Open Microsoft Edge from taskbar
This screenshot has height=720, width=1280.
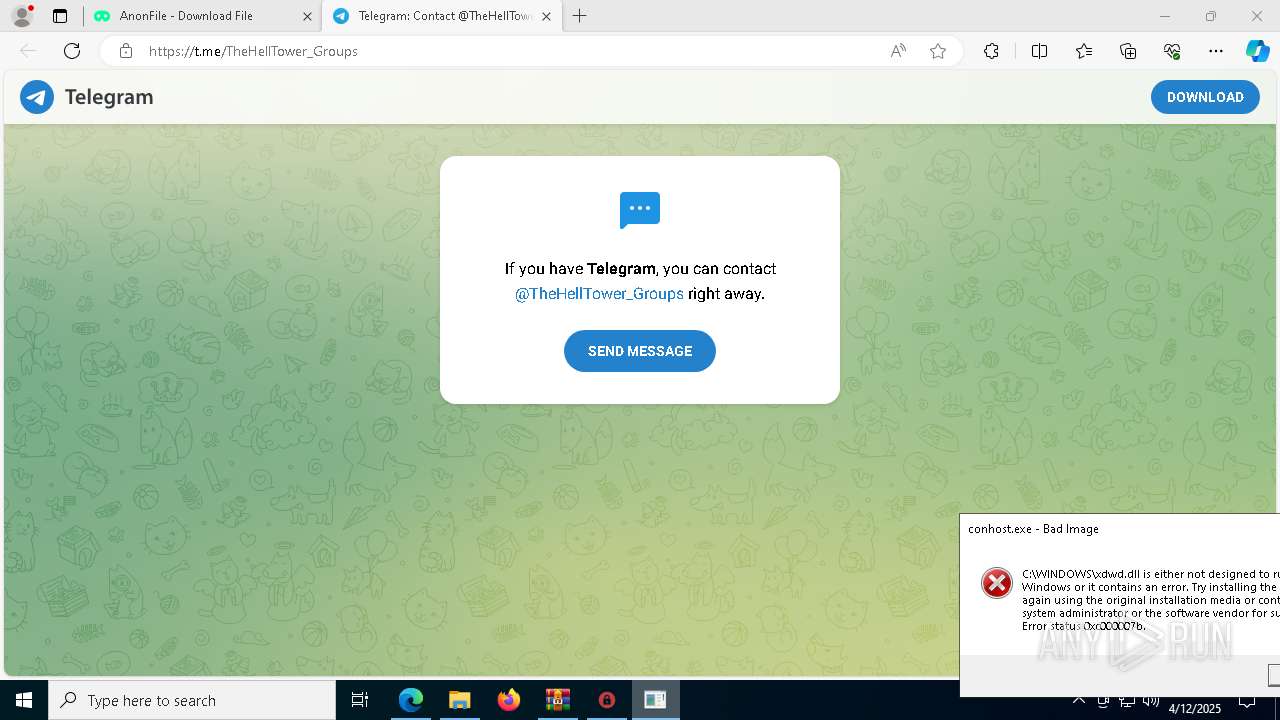coord(411,700)
